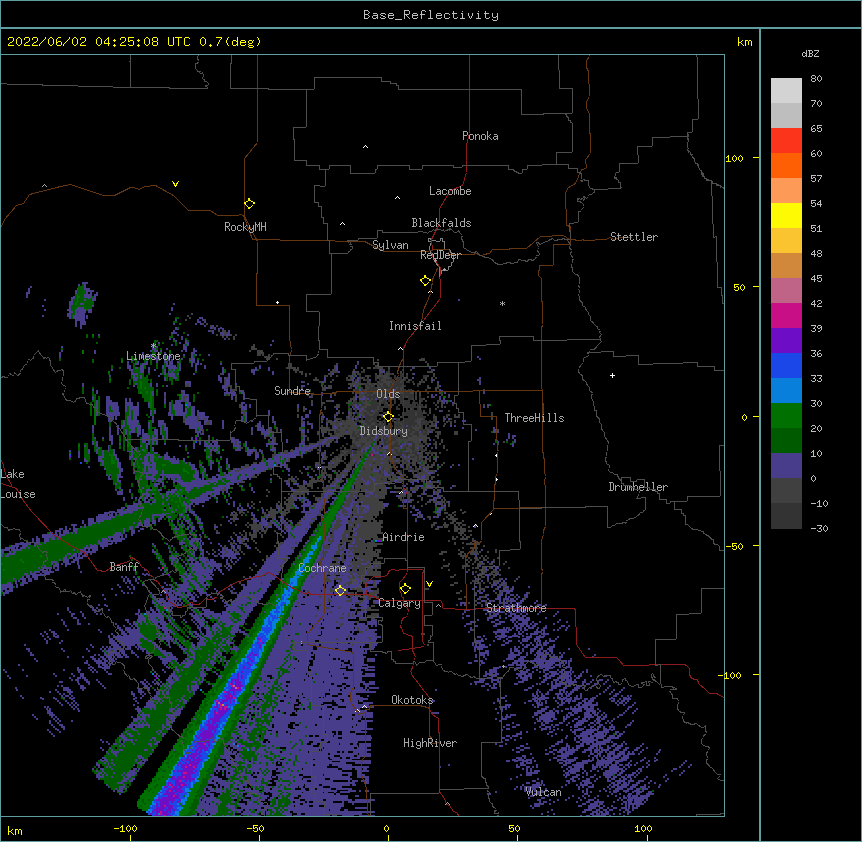The width and height of the screenshot is (862, 842).
Task: Select the slate 0-10 dBZ legend swatch
Action: [786, 466]
